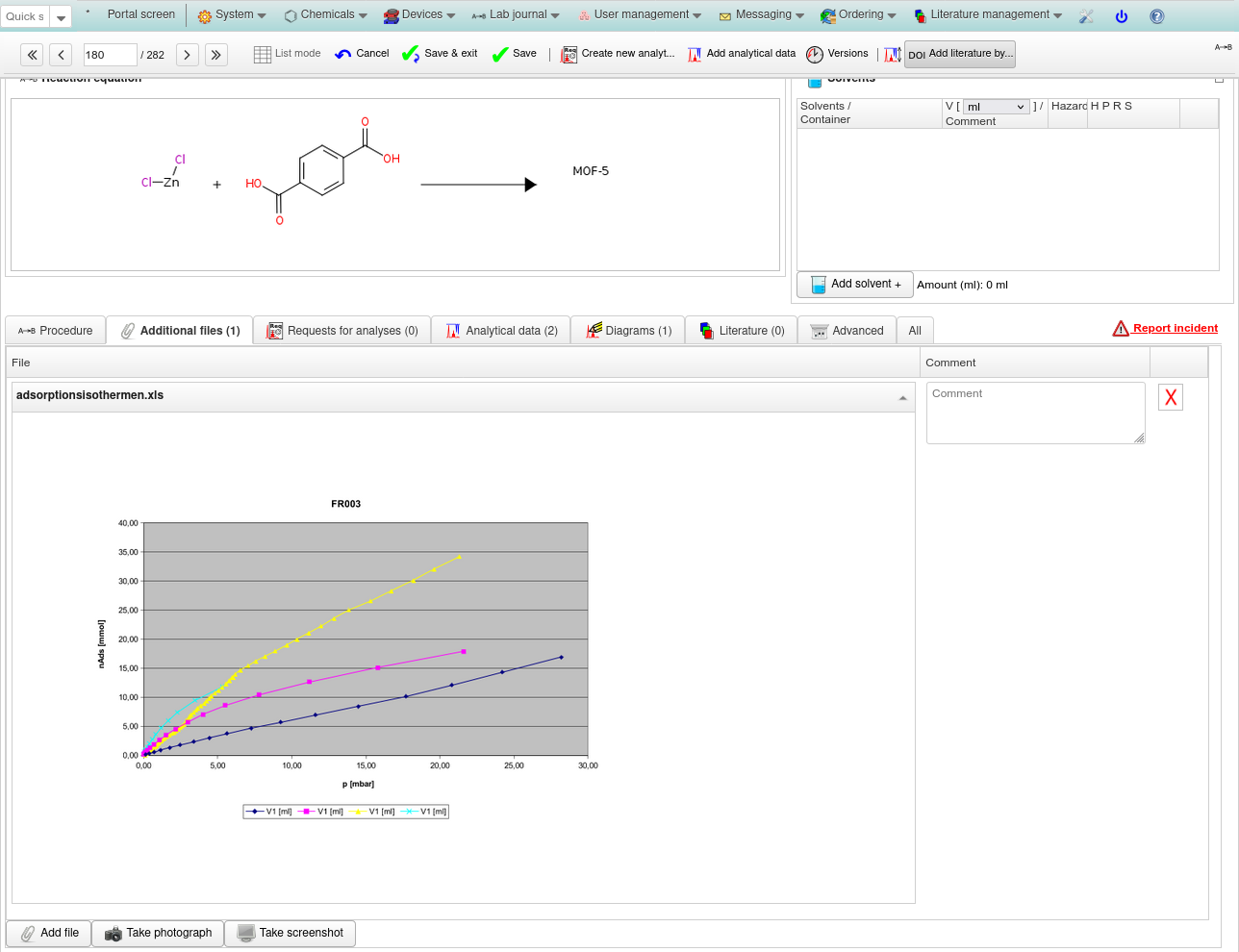Screen dimensions: 1239x952
Task: Click the spectrum icon before DOI button
Action: [x=892, y=55]
